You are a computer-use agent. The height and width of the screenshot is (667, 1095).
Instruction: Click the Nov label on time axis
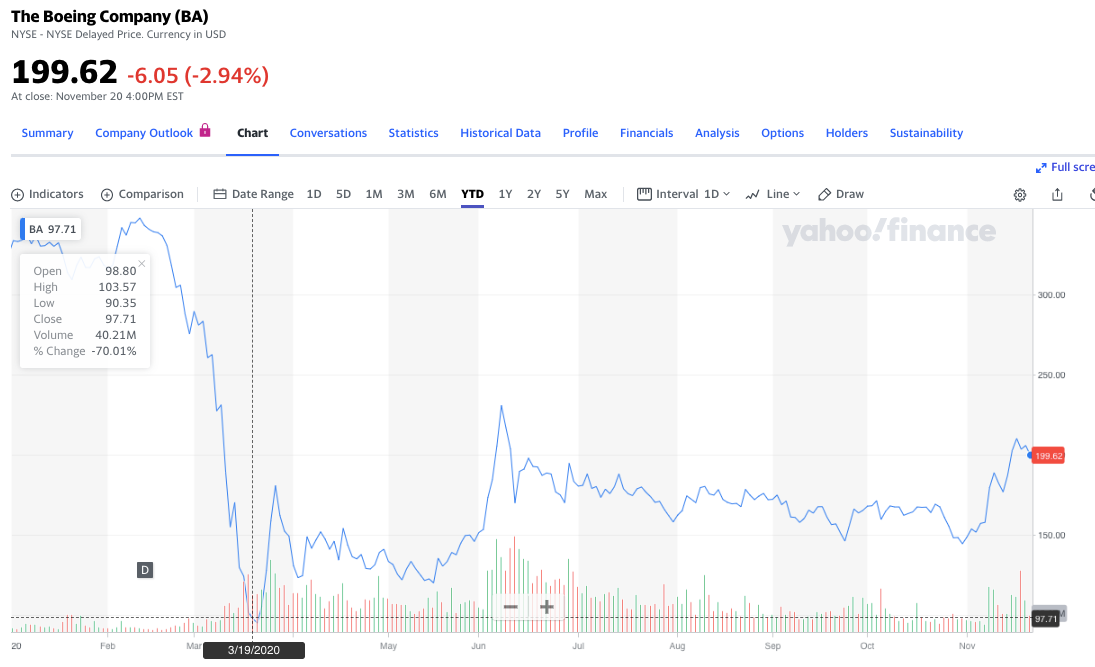967,646
